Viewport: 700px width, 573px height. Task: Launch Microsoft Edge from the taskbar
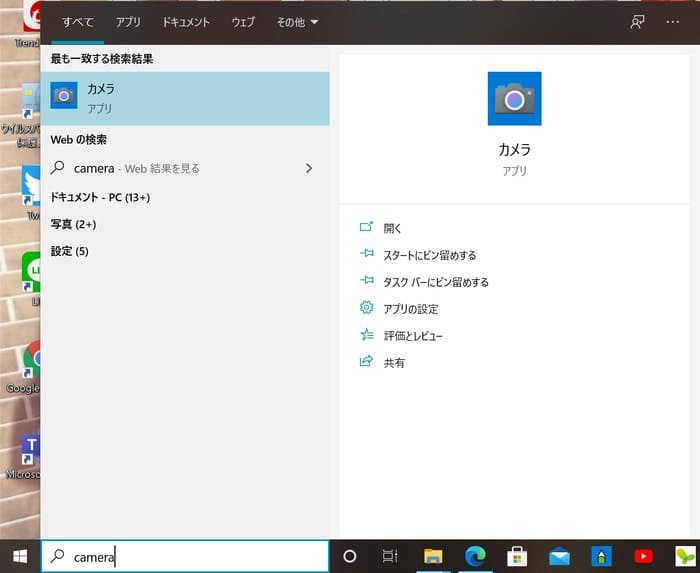(x=475, y=556)
